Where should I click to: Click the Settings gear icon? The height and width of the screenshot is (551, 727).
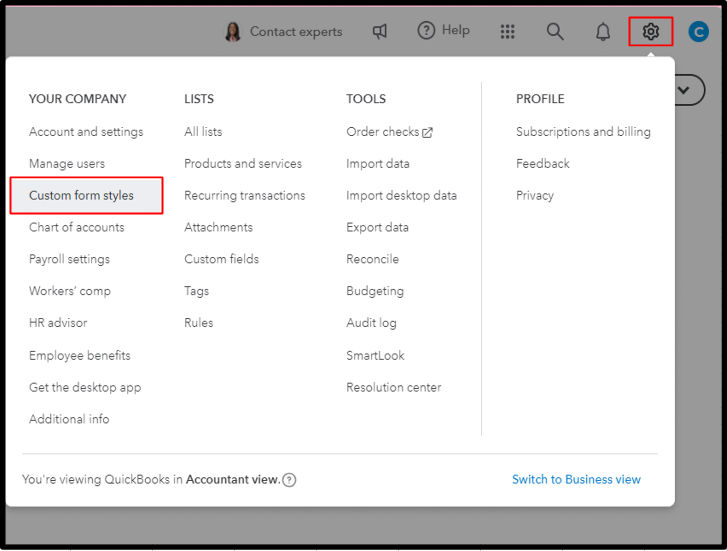point(651,32)
